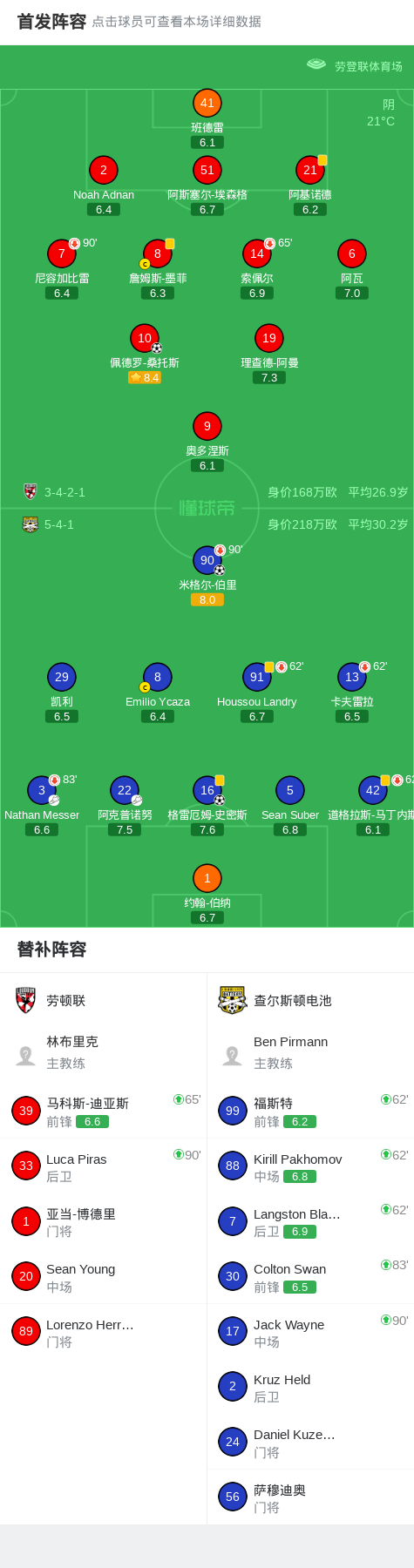Open 理查德-阿曼 number 19 rating

click(x=269, y=377)
